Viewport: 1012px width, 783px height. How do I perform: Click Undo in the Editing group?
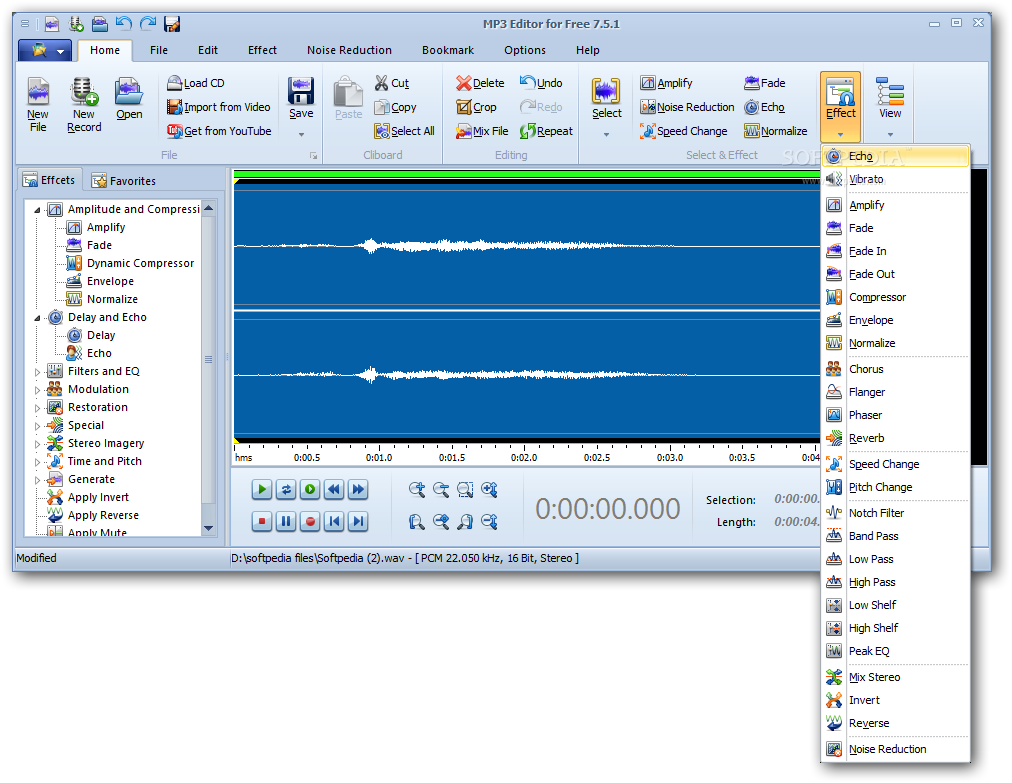tap(541, 83)
